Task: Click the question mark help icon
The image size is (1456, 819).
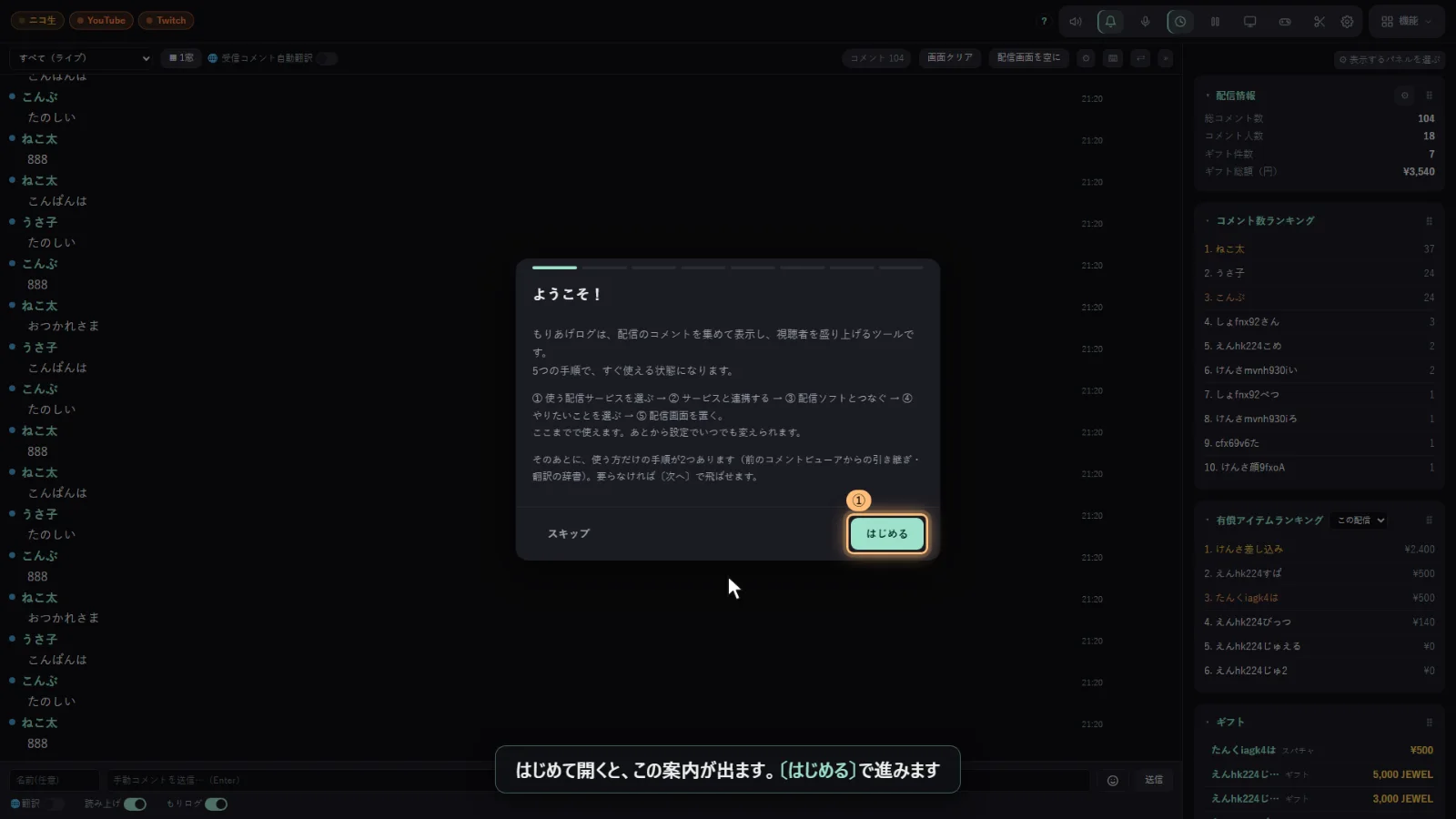Action: pyautogui.click(x=1044, y=21)
